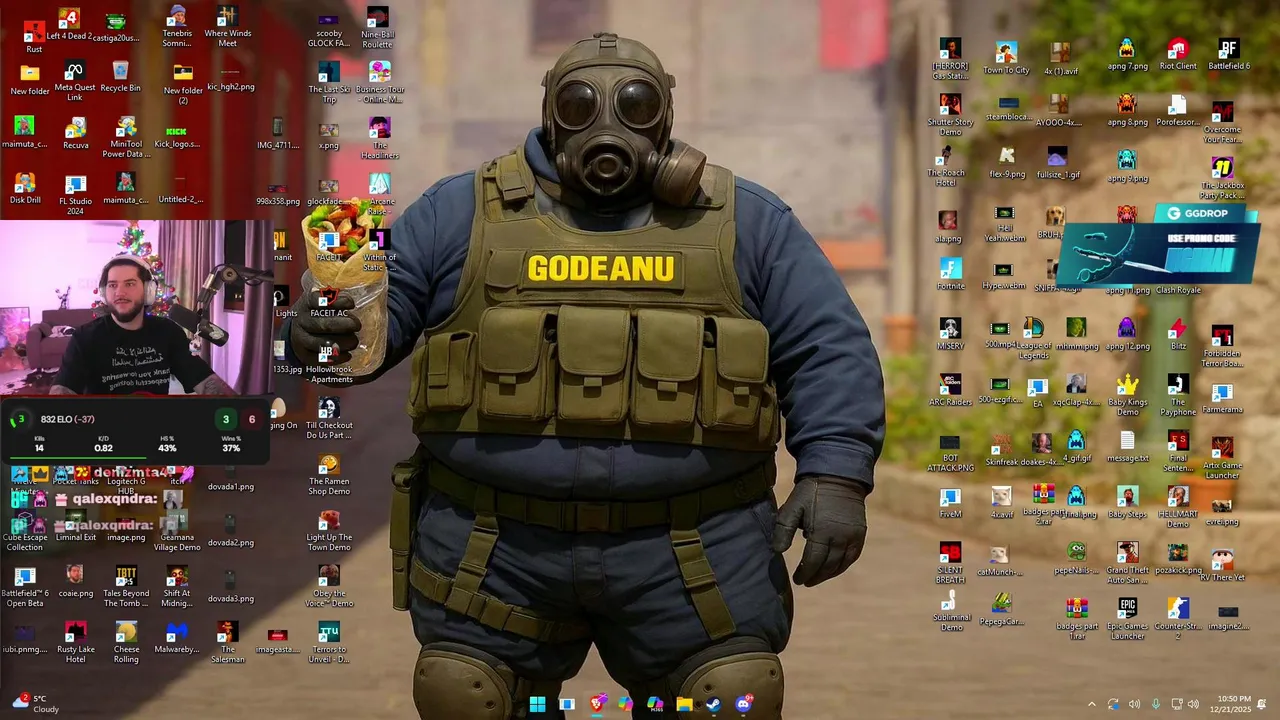Launch the EA app shortcut
This screenshot has width=1280, height=720.
[x=1038, y=393]
